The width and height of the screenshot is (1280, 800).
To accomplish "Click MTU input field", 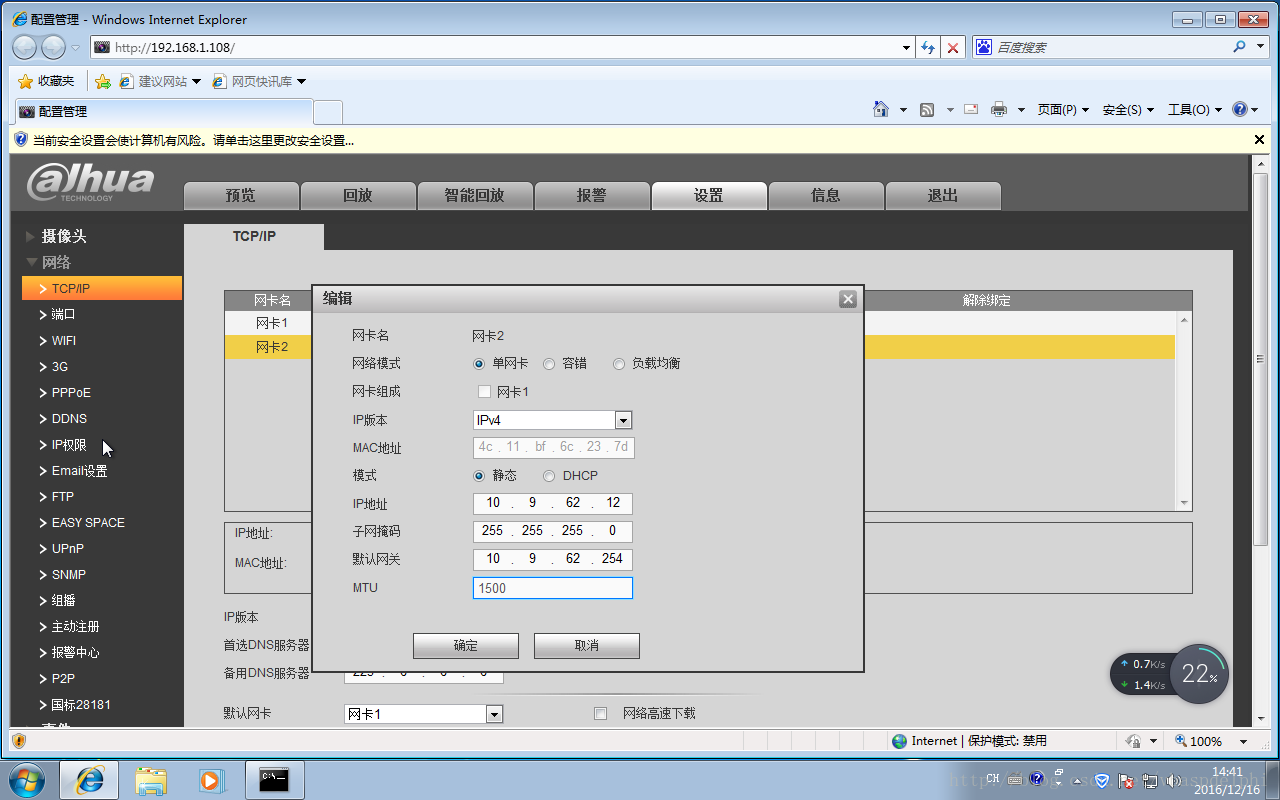I will tap(553, 588).
